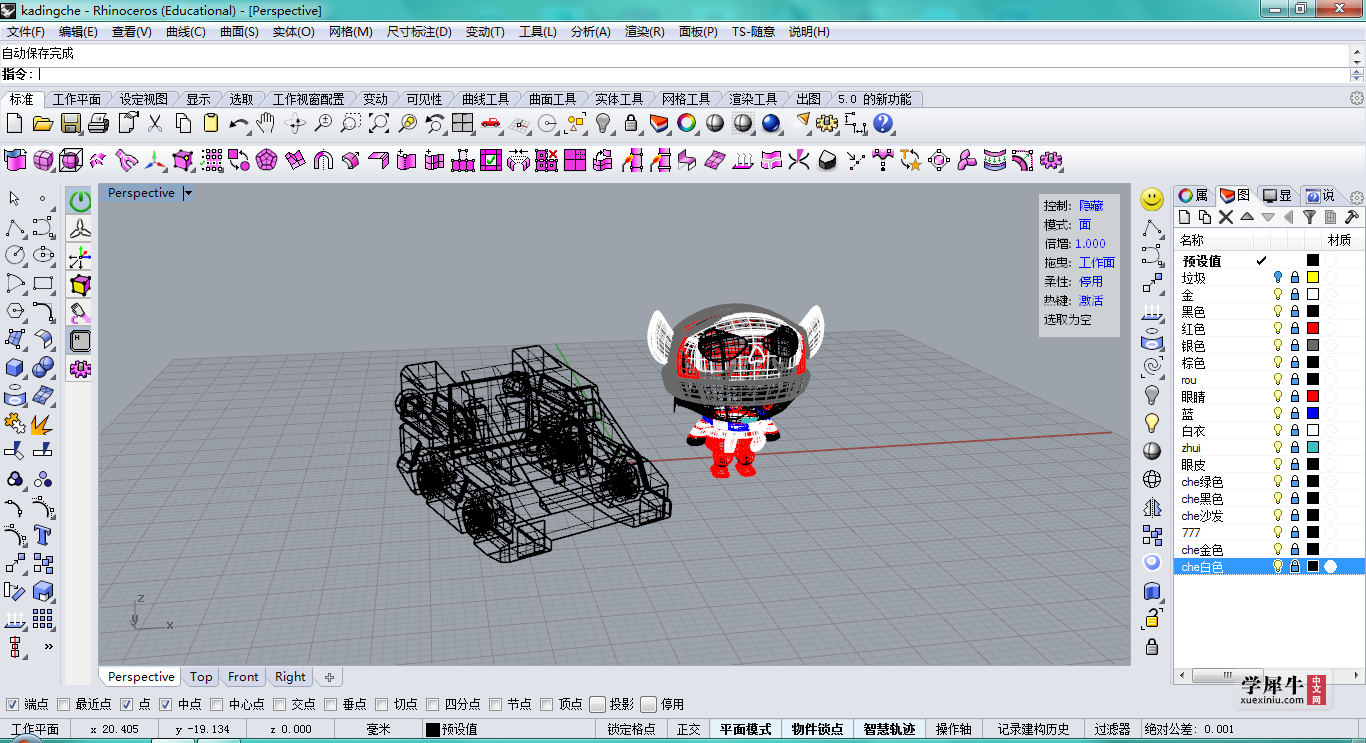Click 记录建构历史 in the status bar
The height and width of the screenshot is (743, 1366).
(x=1033, y=729)
